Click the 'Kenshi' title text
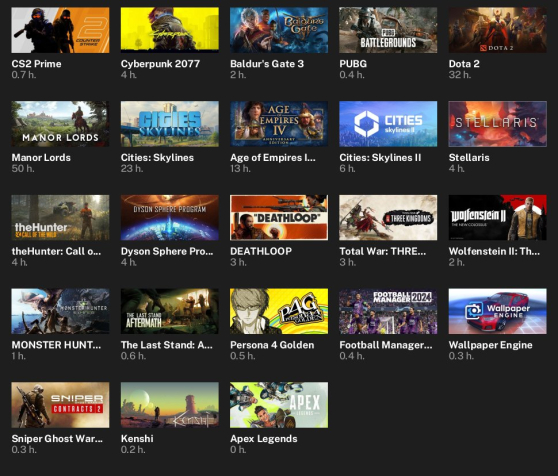558x476 pixels. [137, 438]
